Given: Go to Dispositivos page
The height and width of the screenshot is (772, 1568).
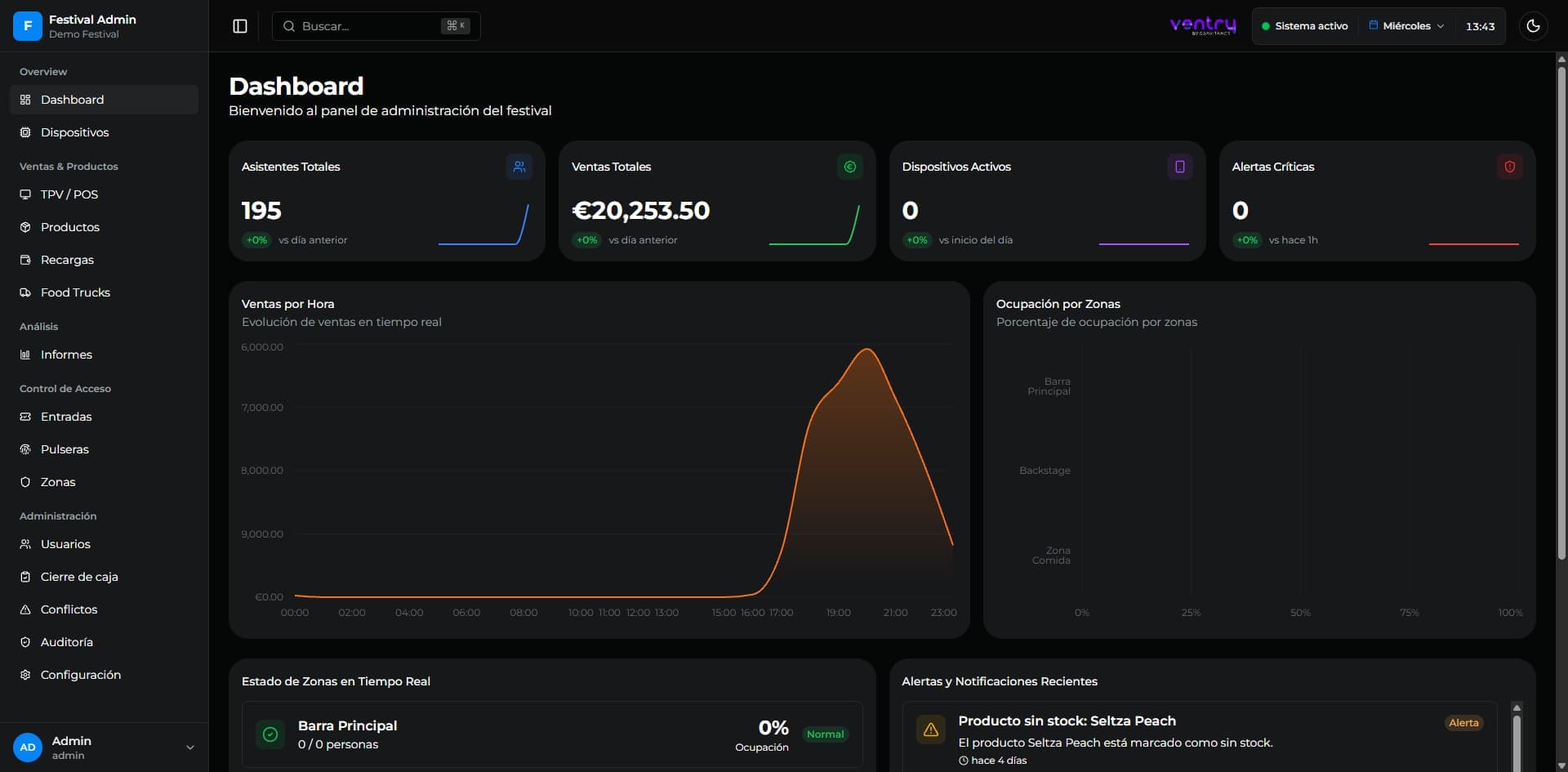Looking at the screenshot, I should [104, 132].
